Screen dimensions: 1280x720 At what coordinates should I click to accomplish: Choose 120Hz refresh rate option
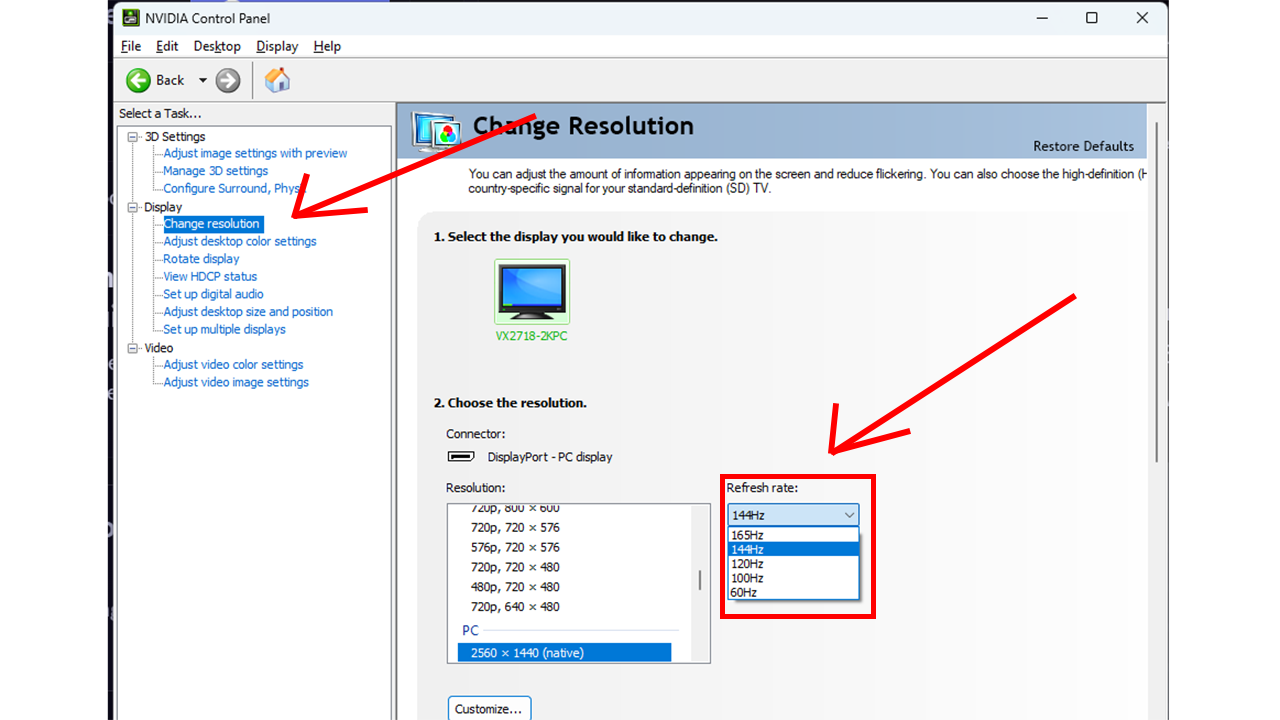coord(793,564)
